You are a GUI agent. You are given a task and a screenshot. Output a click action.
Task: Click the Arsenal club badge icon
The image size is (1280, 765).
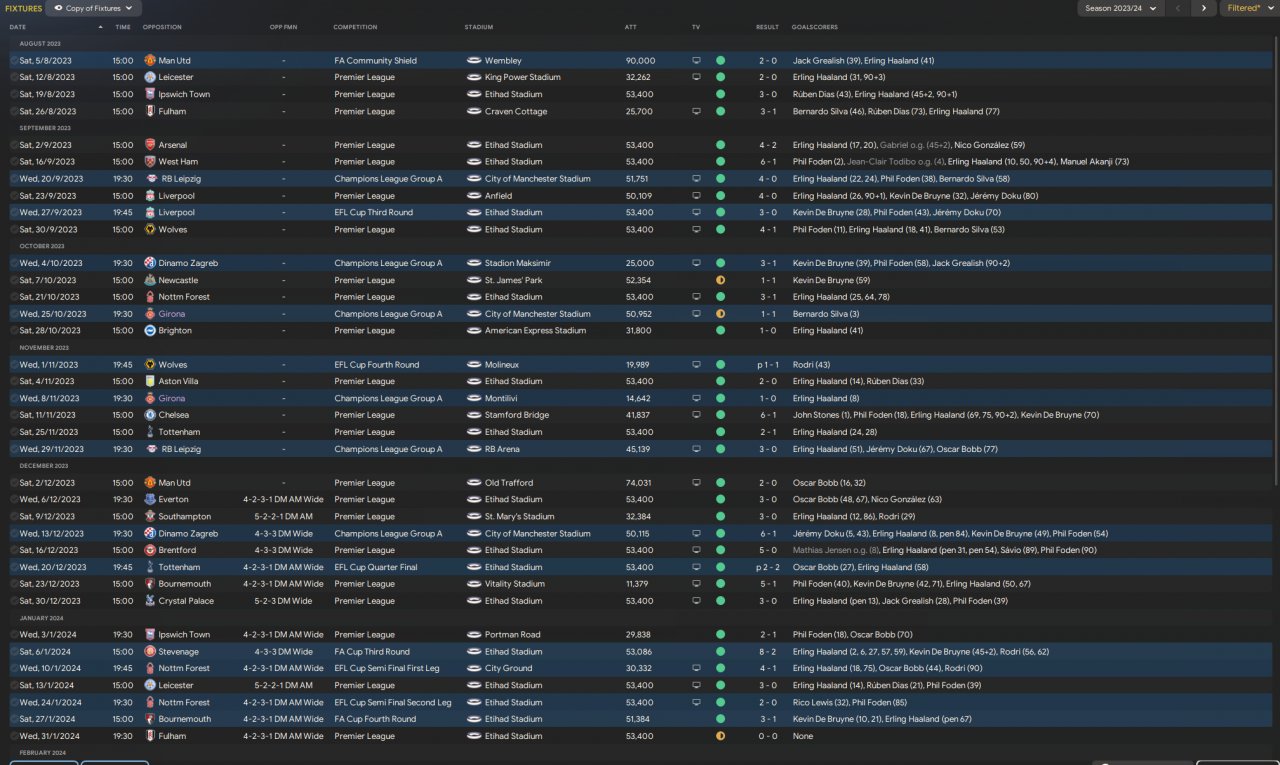click(150, 145)
